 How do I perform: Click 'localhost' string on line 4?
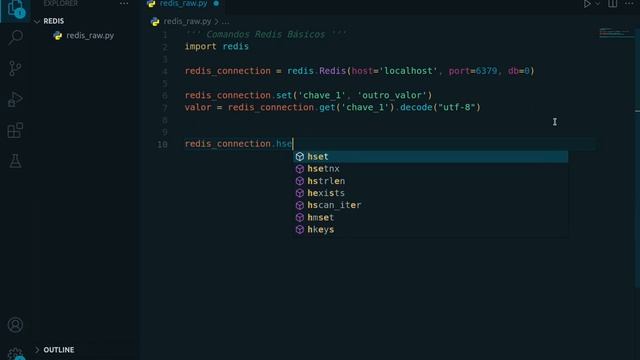coord(408,71)
